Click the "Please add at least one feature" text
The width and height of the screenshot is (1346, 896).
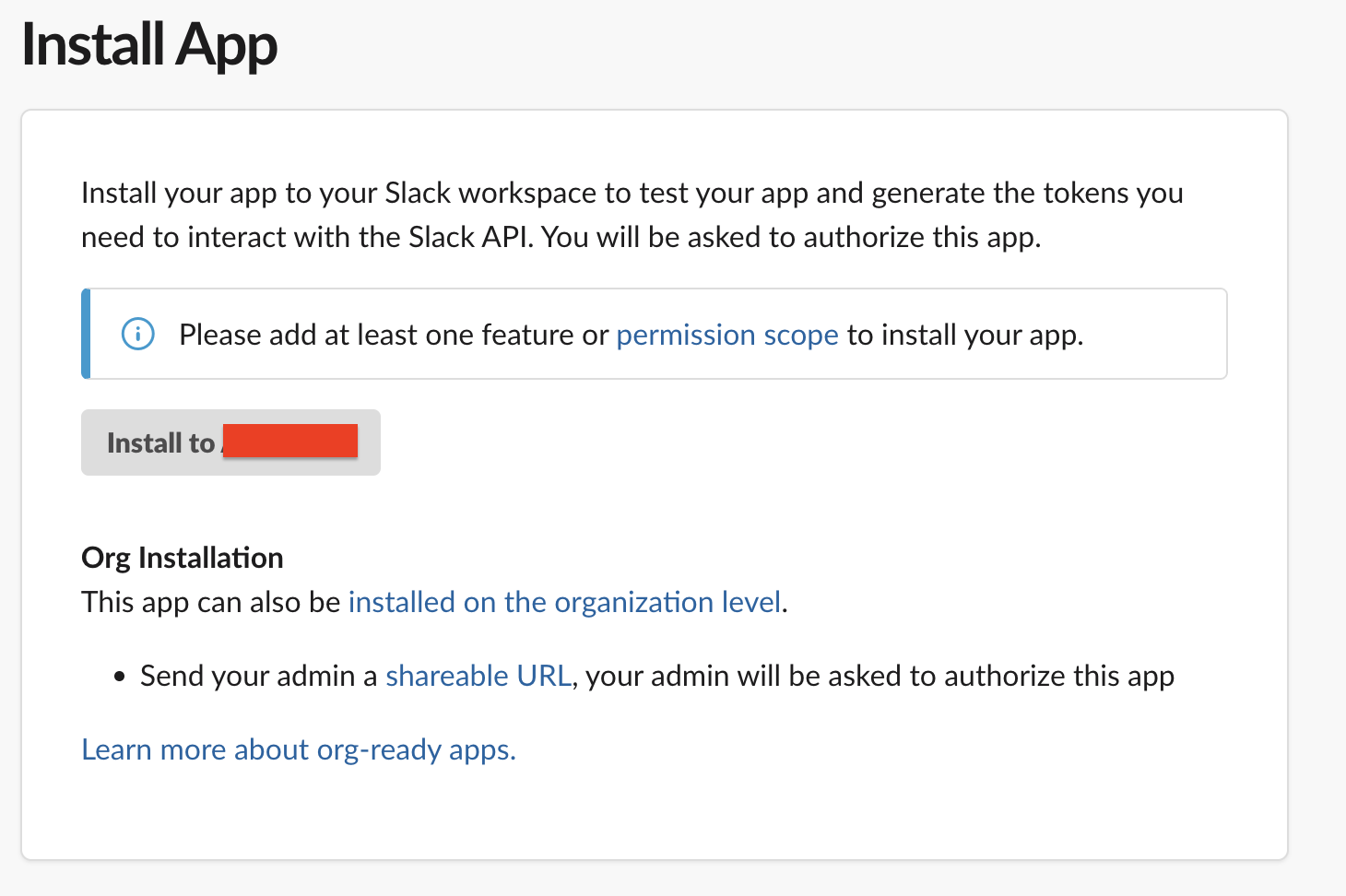(x=378, y=335)
